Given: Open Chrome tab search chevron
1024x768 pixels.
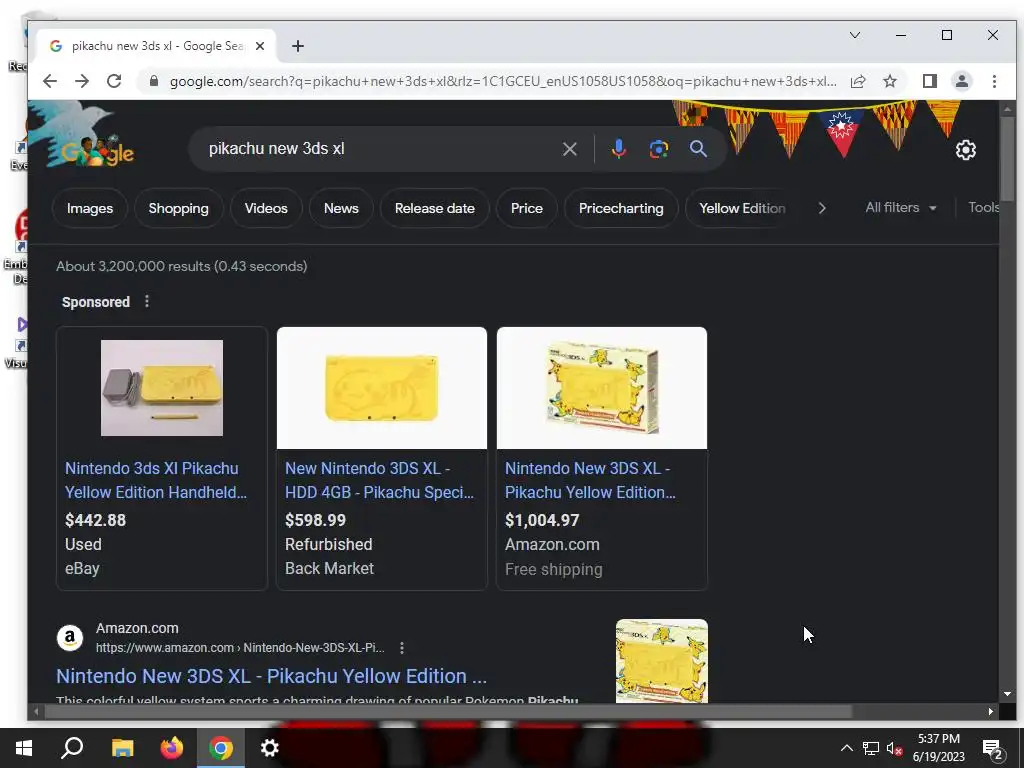Looking at the screenshot, I should click(854, 35).
